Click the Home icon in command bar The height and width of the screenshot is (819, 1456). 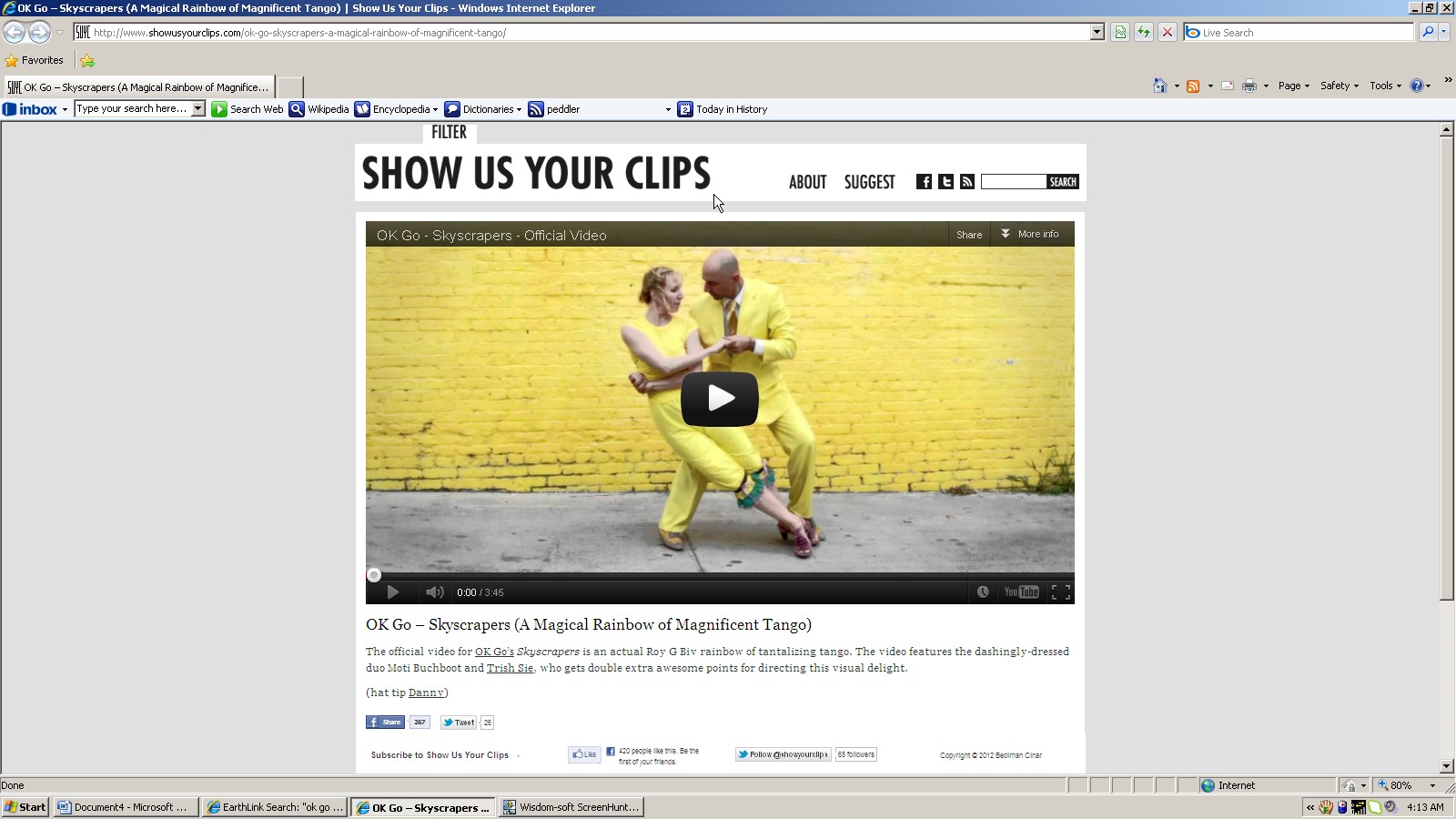pyautogui.click(x=1159, y=86)
